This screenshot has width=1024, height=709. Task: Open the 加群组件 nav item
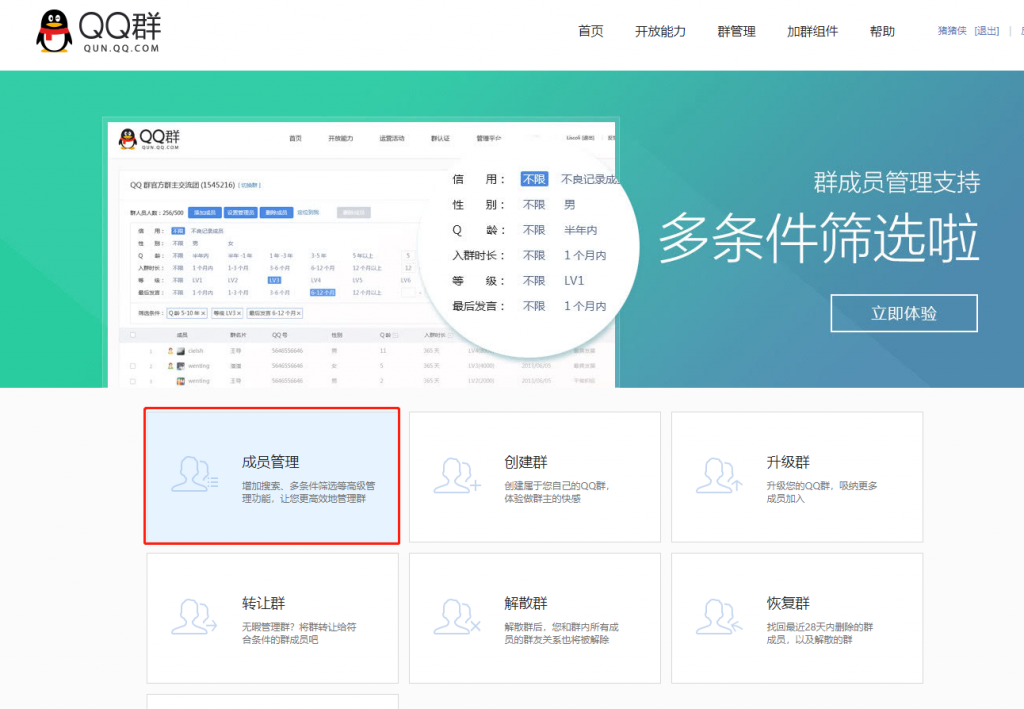(812, 31)
